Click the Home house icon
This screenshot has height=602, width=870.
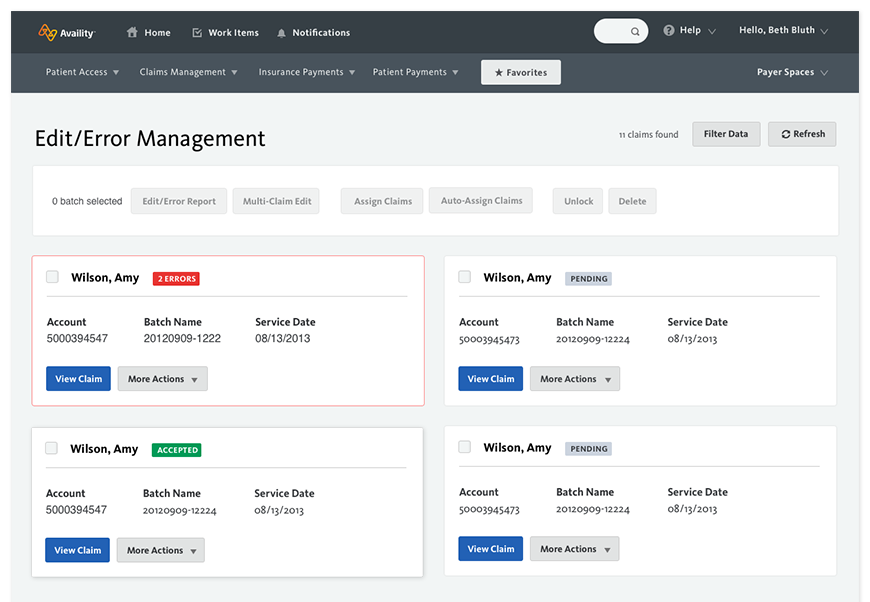pos(131,32)
